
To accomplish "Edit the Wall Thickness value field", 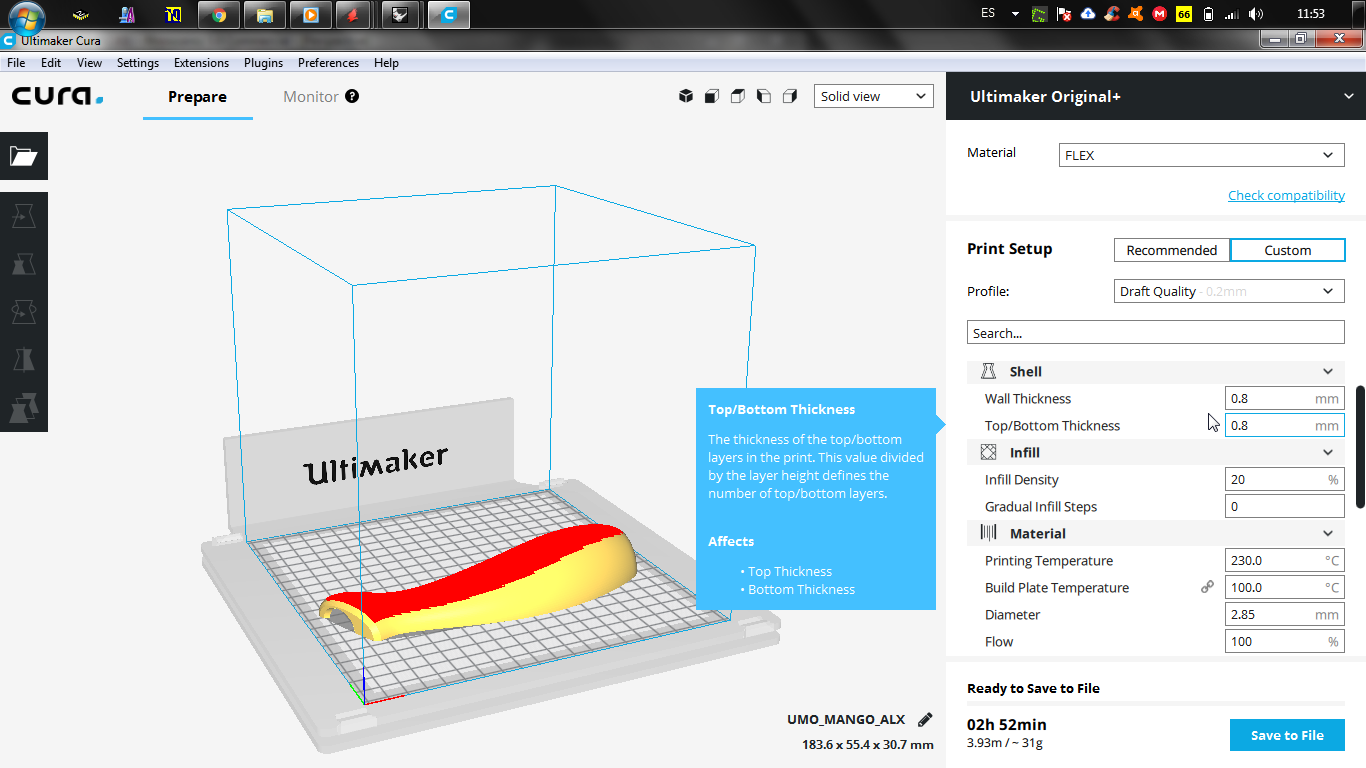I will click(x=1284, y=398).
